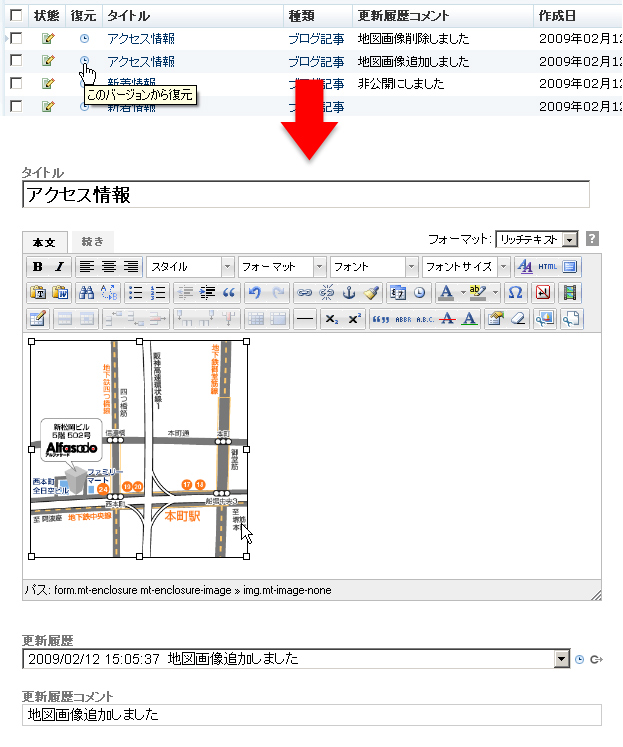The width and height of the screenshot is (623, 747).
Task: Increase indent of the paragraph
Action: click(x=207, y=293)
